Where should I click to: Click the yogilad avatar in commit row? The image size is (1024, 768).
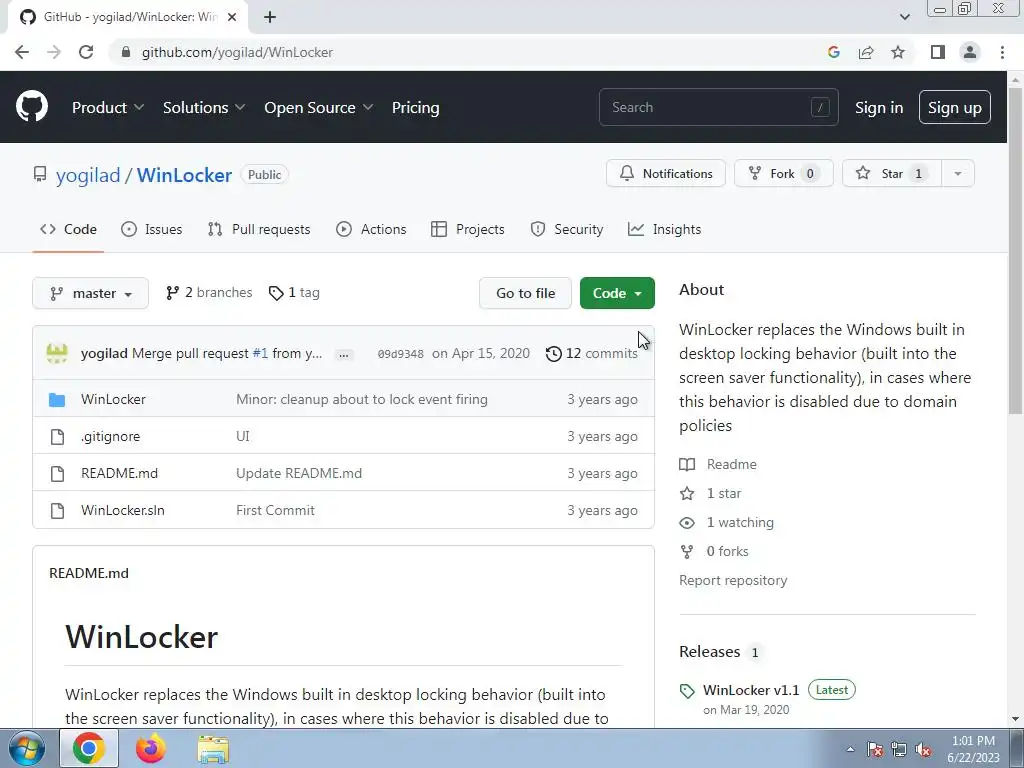57,353
